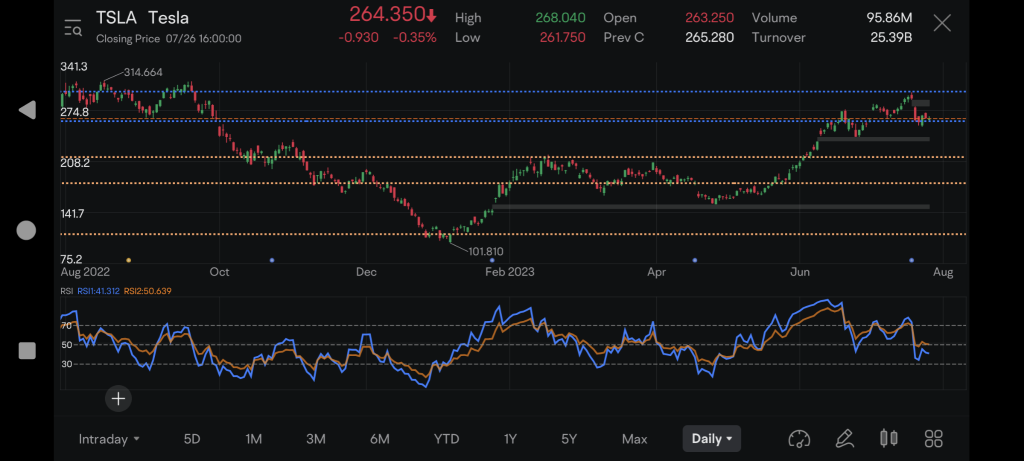
Task: Tap the Open value 263.250
Action: [x=709, y=18]
